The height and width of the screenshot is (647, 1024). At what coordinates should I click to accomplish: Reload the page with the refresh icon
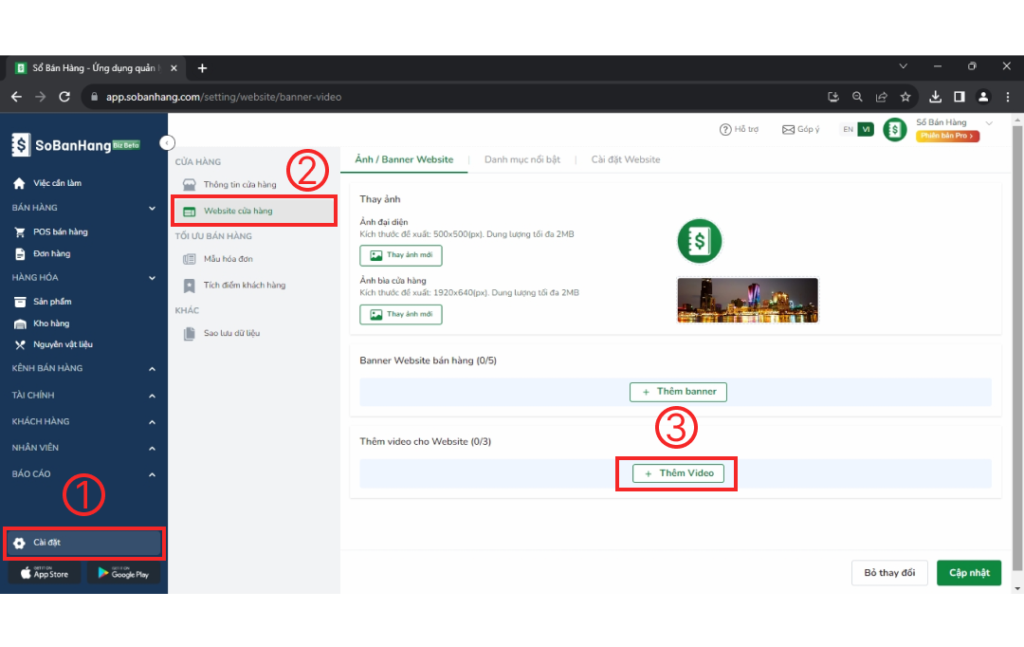[x=64, y=97]
